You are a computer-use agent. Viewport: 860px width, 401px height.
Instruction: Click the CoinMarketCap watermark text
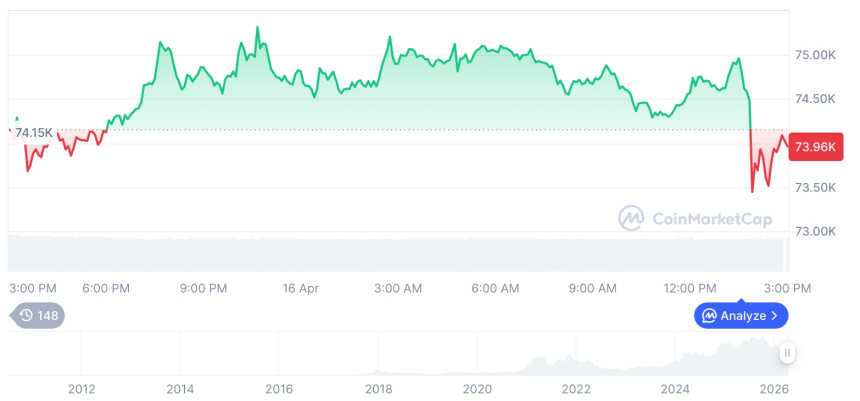pos(711,219)
